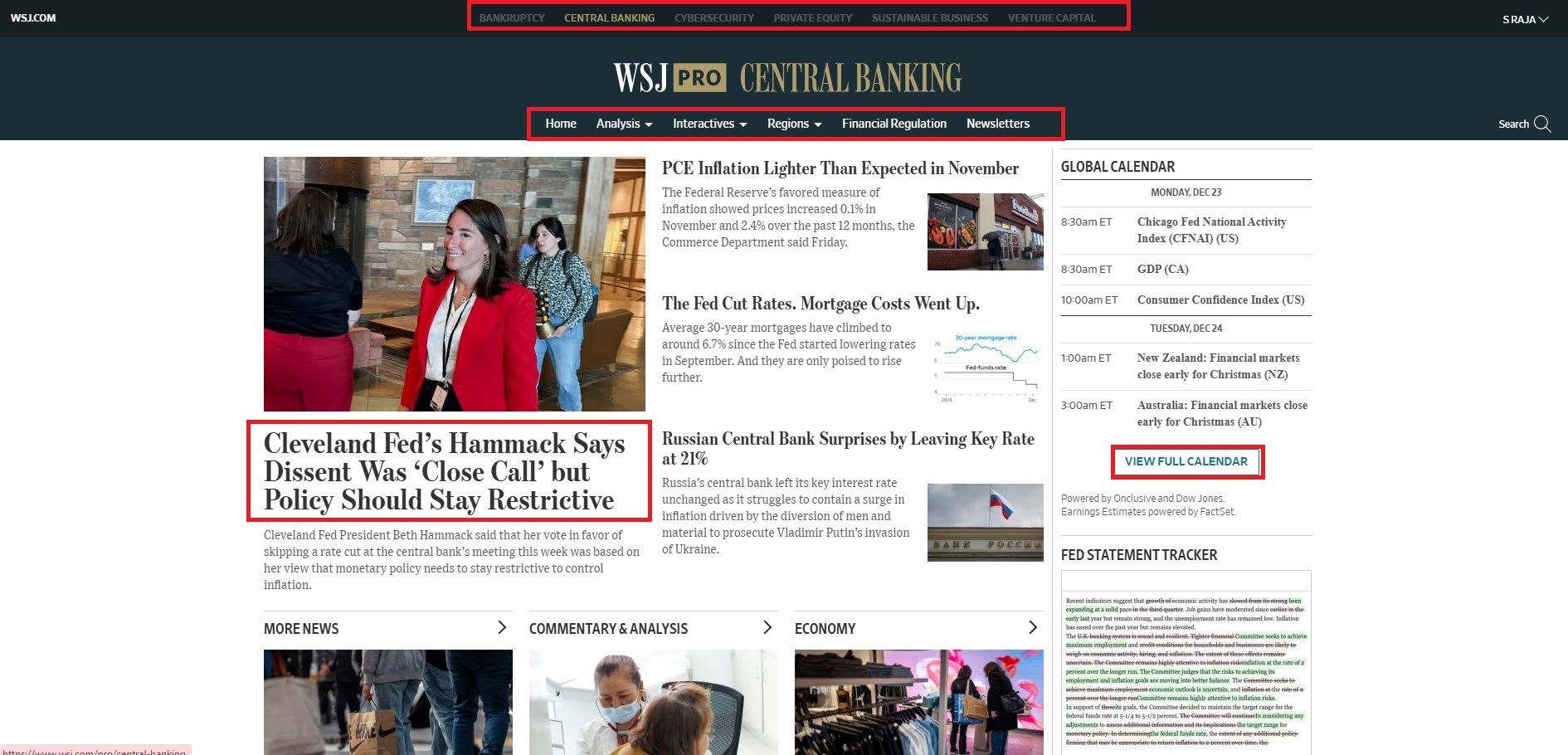This screenshot has height=755, width=1568.
Task: Click the Fed Statement Tracker preview
Action: coord(1186,664)
